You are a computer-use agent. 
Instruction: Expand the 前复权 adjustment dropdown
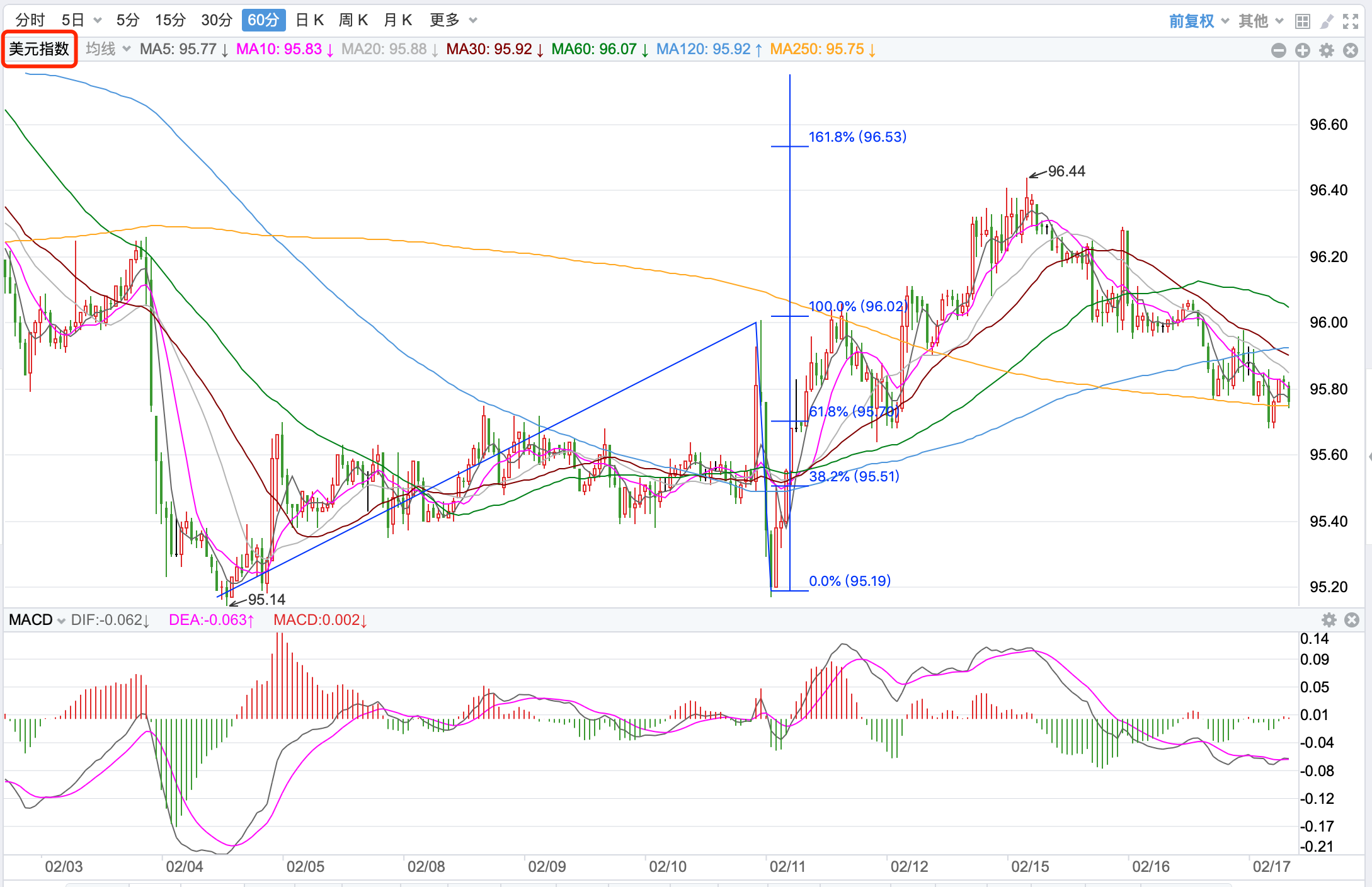1198,21
